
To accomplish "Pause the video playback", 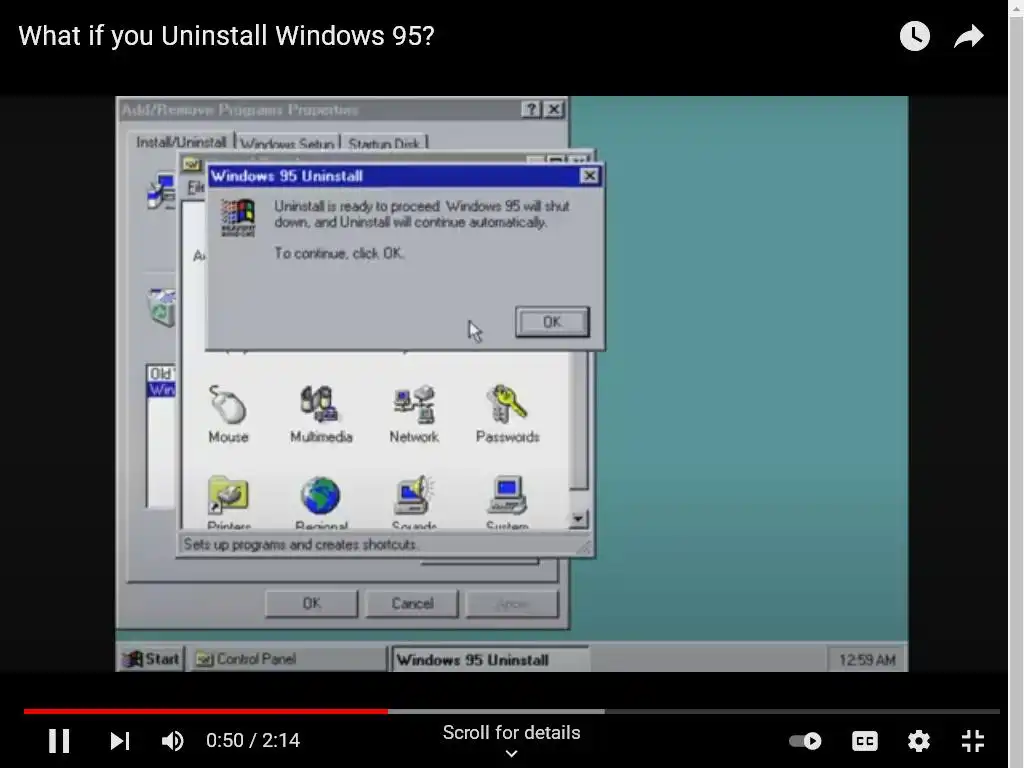I will pyautogui.click(x=59, y=741).
